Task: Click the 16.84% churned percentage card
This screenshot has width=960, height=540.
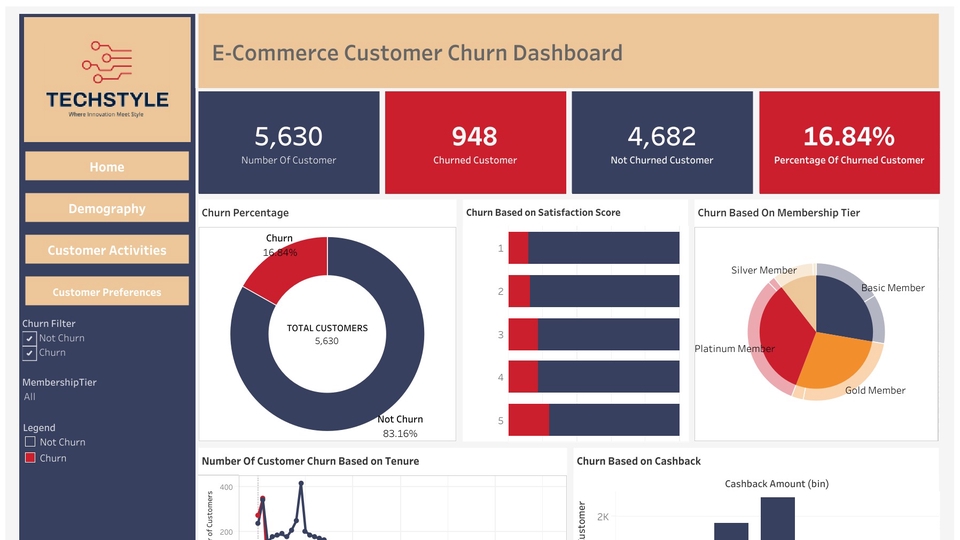Action: (849, 142)
